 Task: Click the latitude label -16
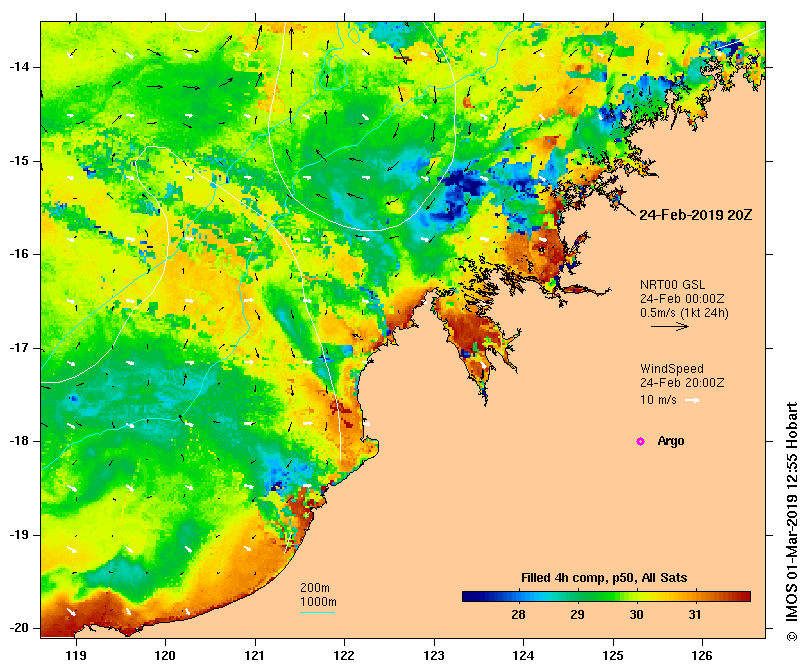coord(19,254)
